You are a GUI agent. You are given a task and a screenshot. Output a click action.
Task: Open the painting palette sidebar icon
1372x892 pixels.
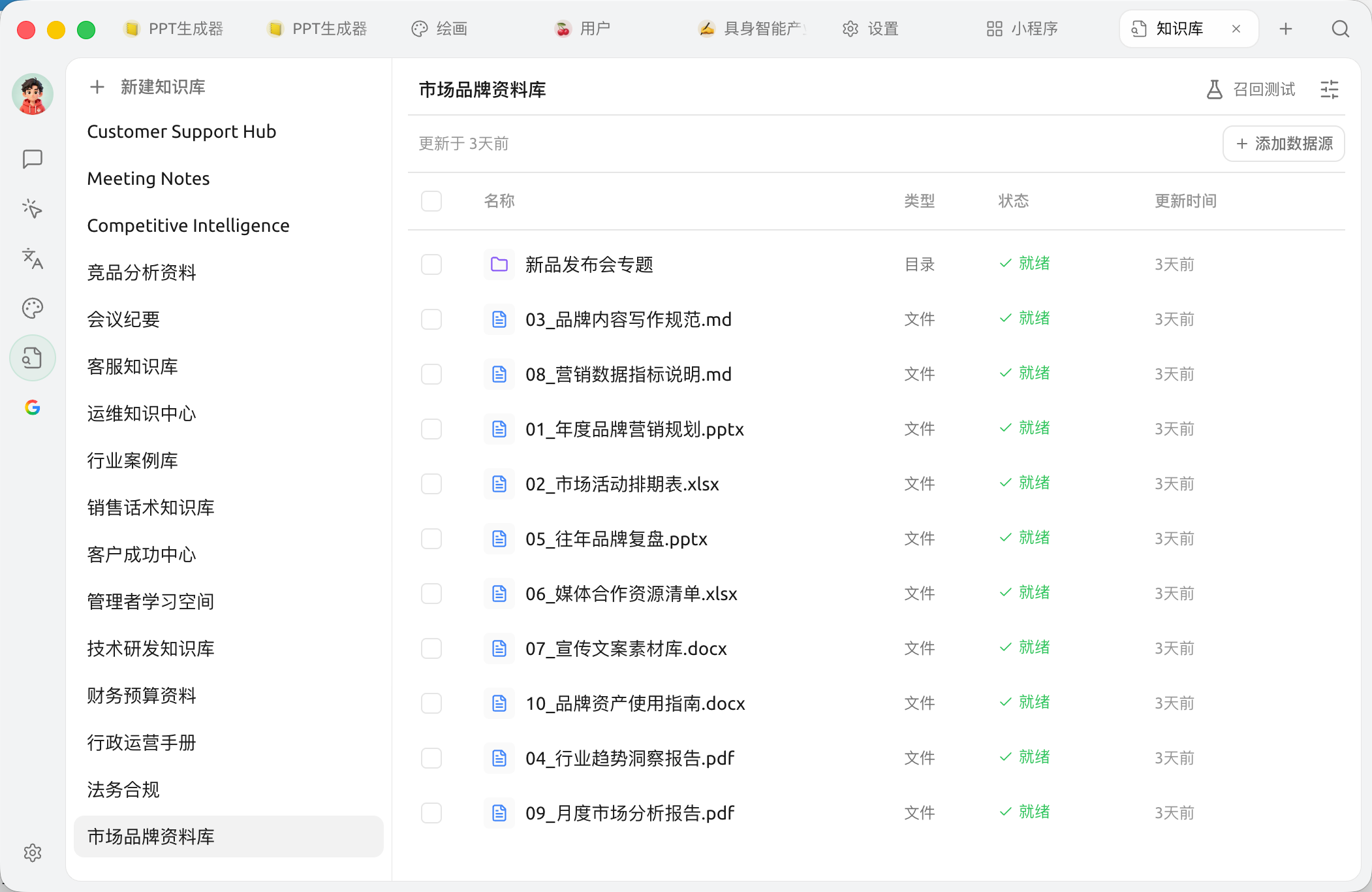coord(32,308)
